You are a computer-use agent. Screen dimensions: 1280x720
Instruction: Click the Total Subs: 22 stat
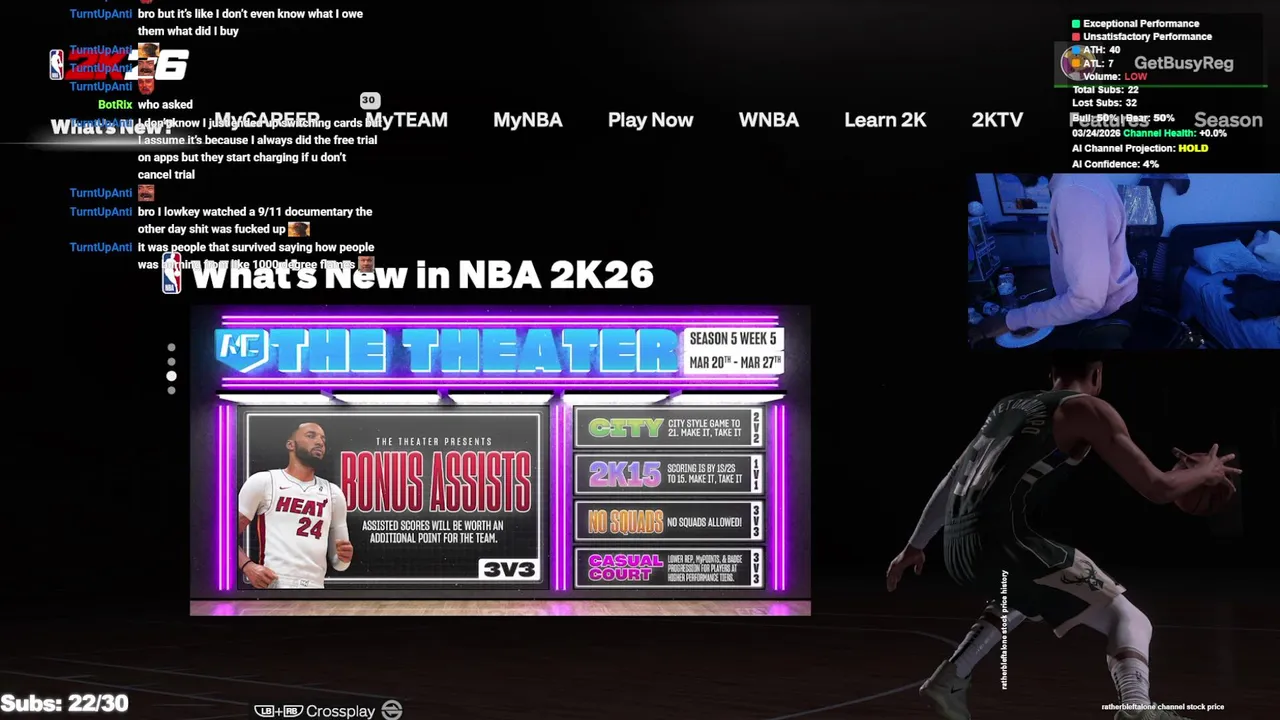1105,90
